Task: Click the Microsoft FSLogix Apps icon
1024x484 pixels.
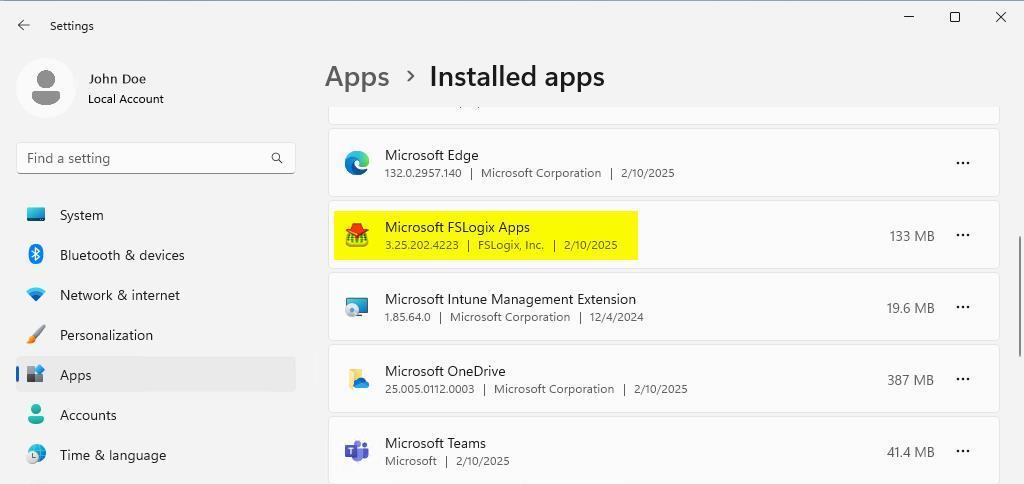Action: (x=357, y=235)
